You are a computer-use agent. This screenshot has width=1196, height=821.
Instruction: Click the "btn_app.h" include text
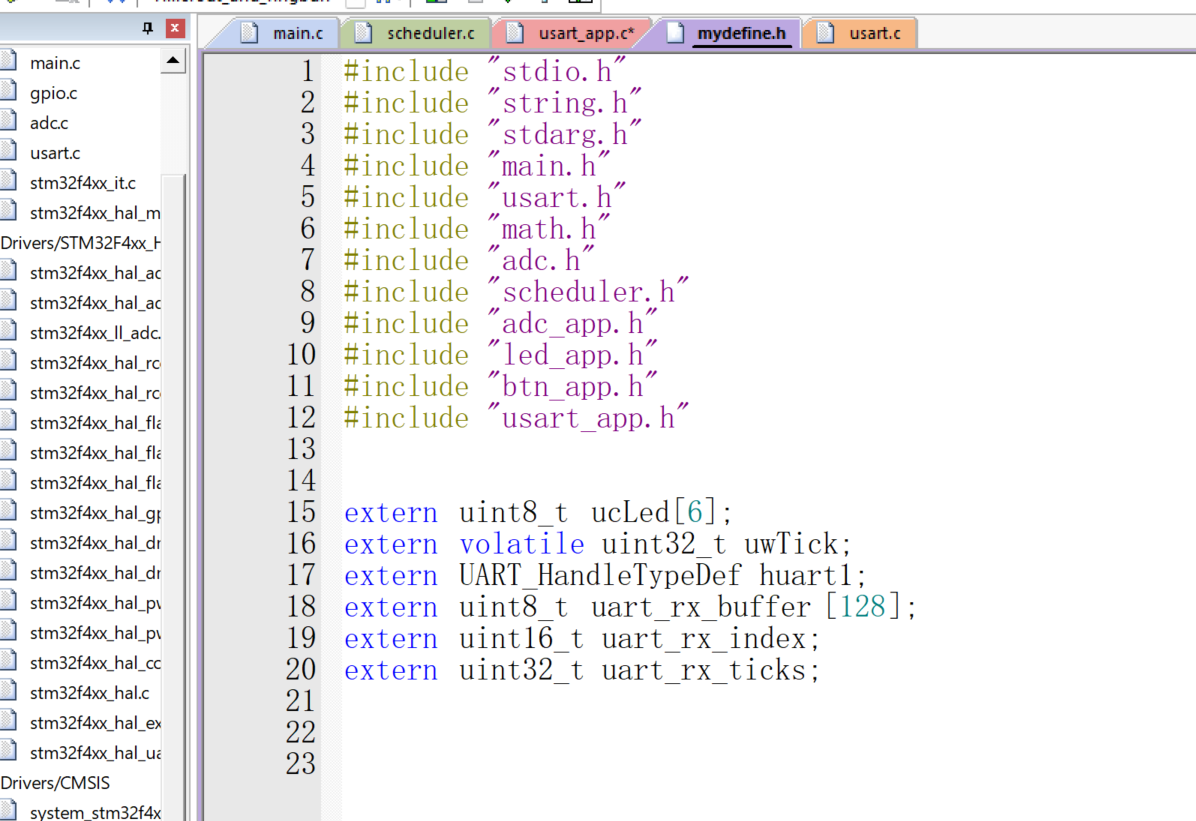point(573,386)
